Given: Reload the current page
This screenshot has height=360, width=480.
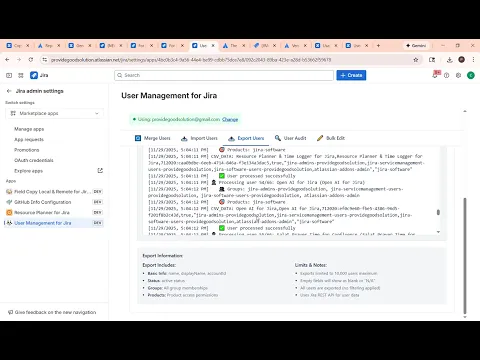Looking at the screenshot, I should click(x=31, y=60).
